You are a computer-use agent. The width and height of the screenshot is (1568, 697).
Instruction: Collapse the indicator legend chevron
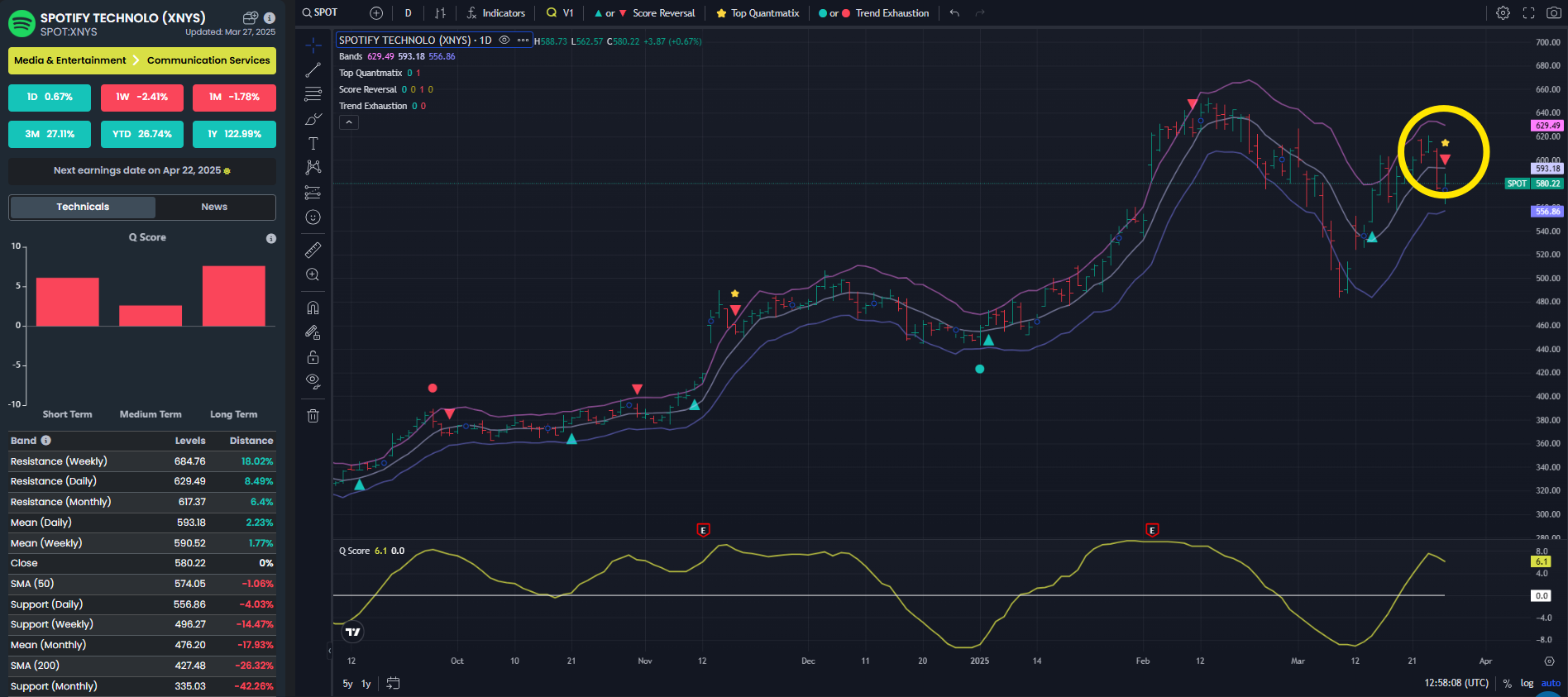pyautogui.click(x=349, y=122)
